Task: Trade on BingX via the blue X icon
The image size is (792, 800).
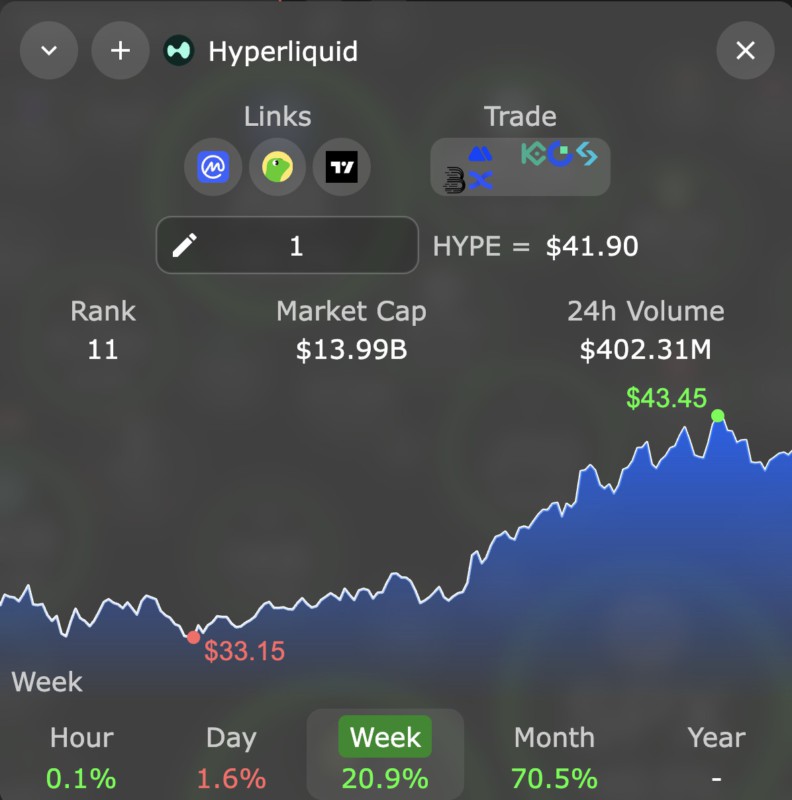Action: (480, 180)
